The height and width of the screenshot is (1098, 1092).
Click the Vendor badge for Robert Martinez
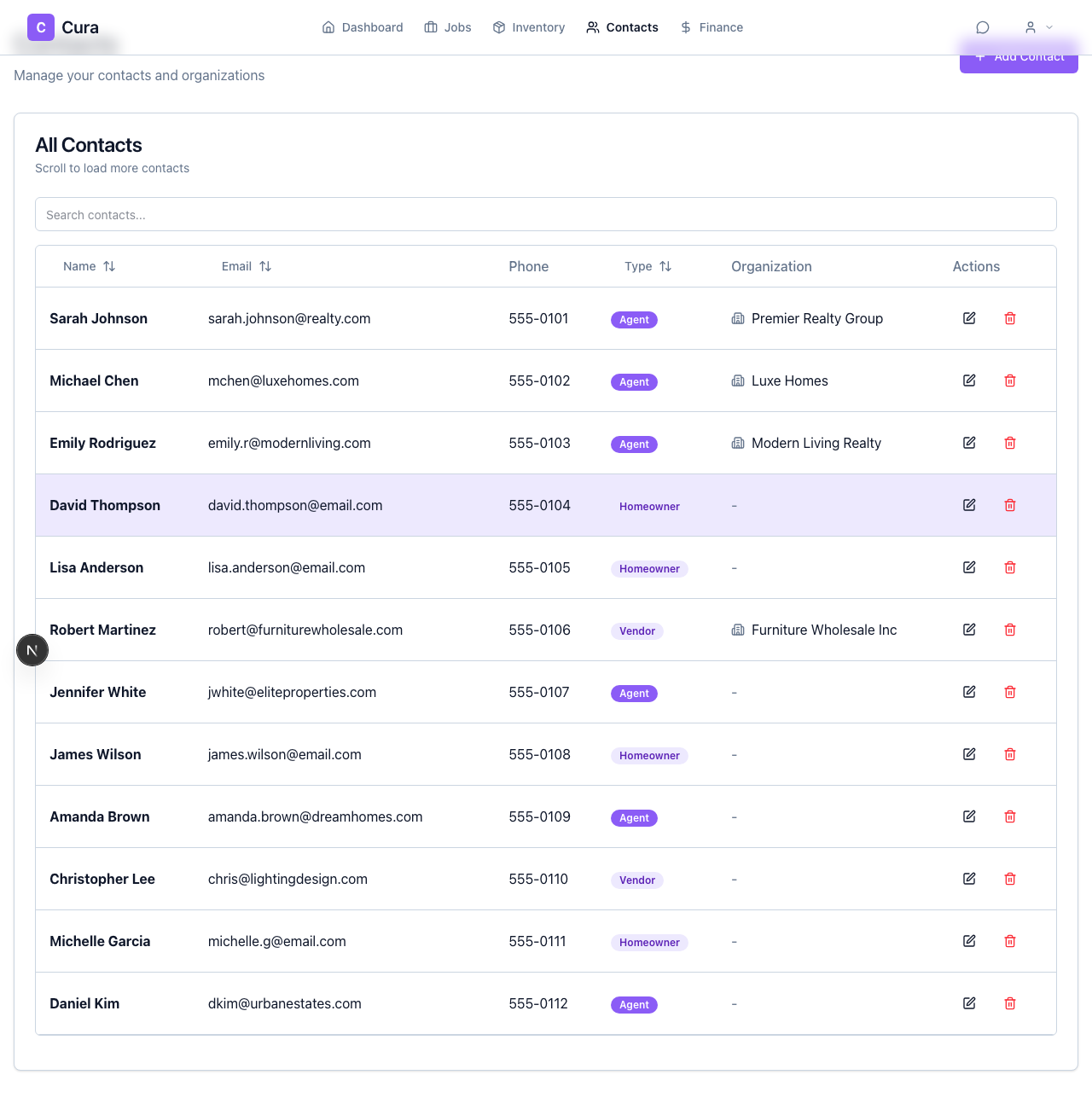636,630
